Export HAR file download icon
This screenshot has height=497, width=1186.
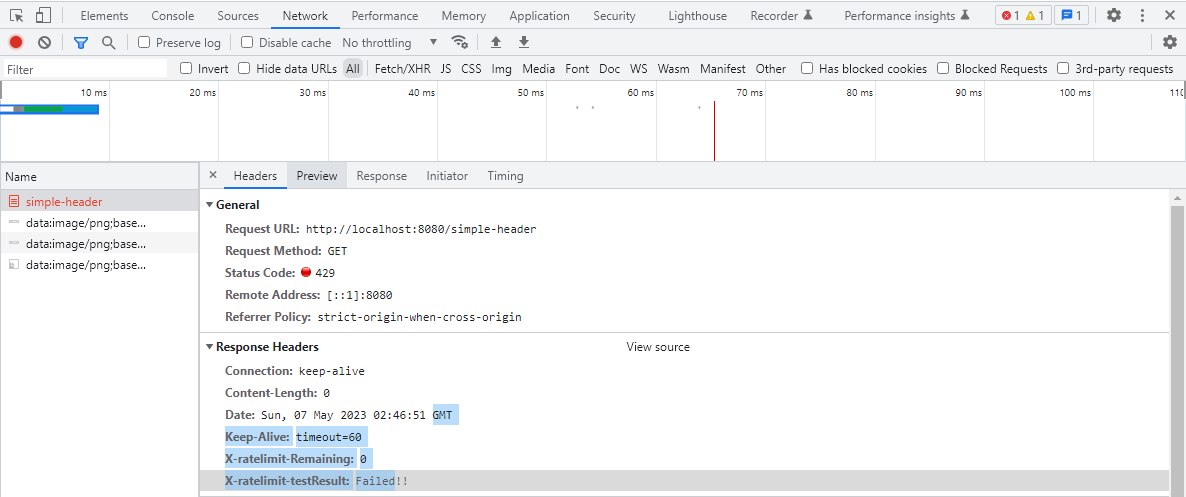point(523,42)
